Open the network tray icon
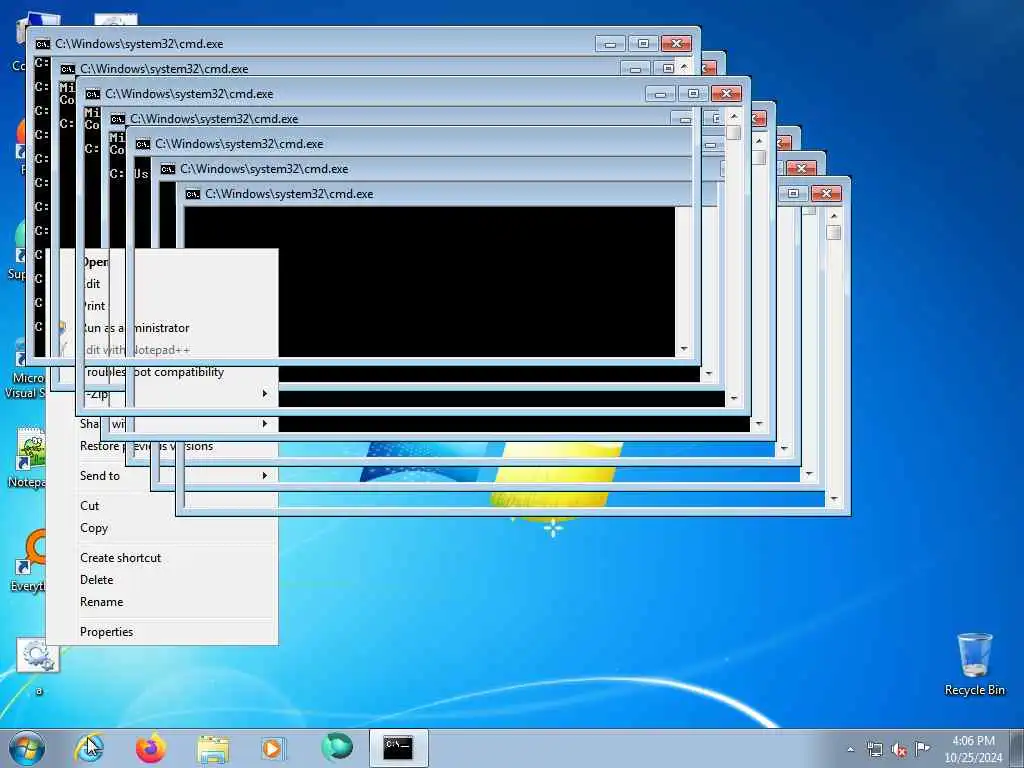 (x=874, y=749)
